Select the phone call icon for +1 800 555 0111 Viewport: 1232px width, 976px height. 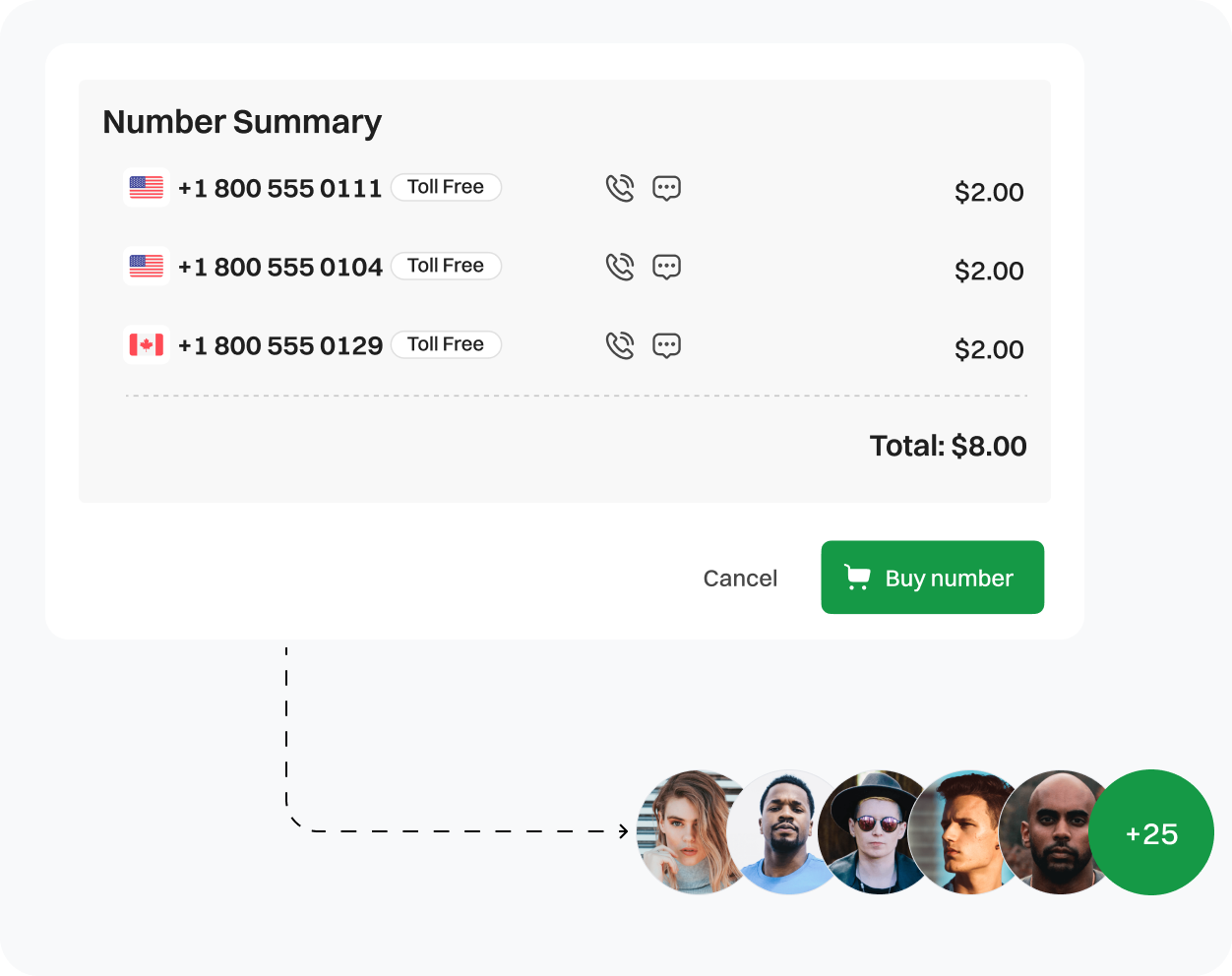pyautogui.click(x=620, y=187)
